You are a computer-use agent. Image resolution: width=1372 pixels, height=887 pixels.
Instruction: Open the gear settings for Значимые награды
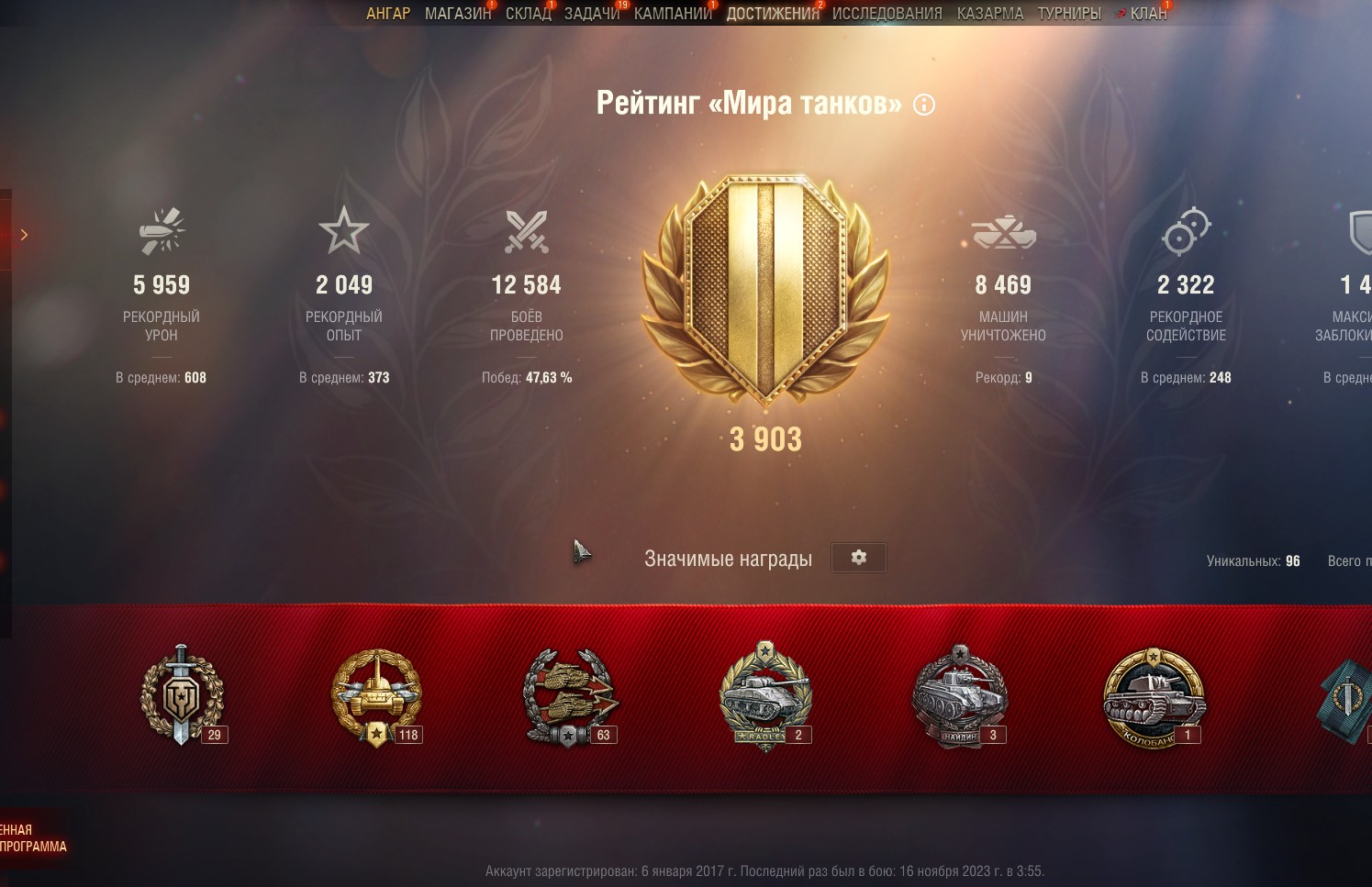(x=859, y=558)
